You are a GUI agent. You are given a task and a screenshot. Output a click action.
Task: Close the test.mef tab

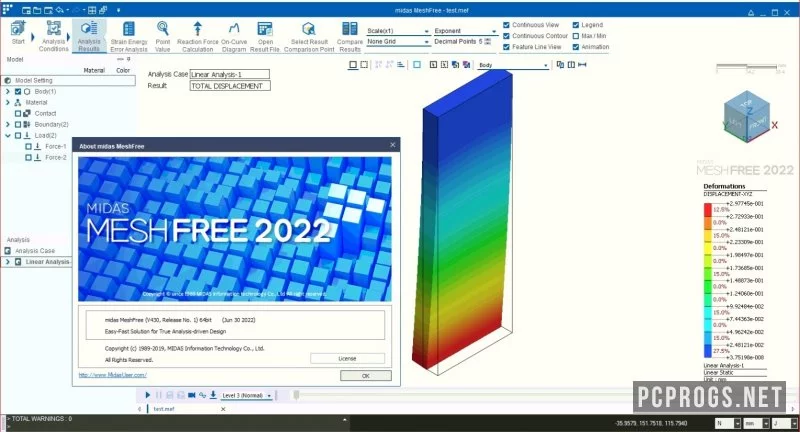point(223,409)
